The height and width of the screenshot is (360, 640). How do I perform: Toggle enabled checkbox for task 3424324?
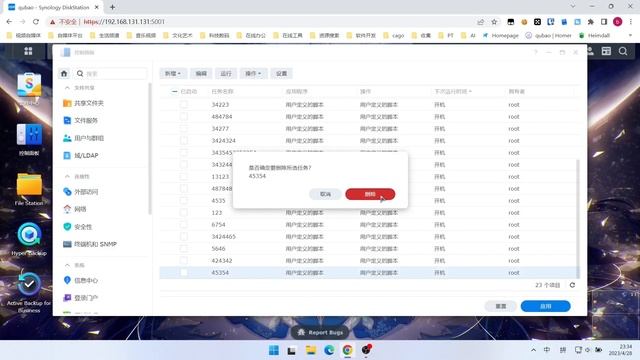coord(184,140)
